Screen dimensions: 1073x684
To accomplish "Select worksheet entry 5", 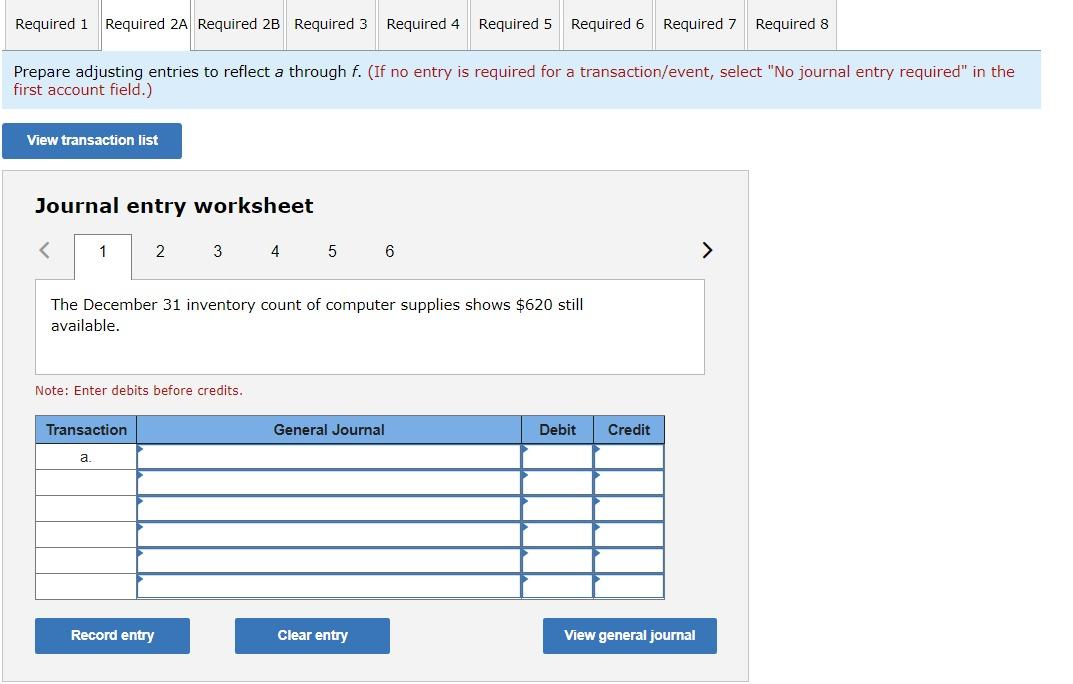I will click(x=333, y=252).
